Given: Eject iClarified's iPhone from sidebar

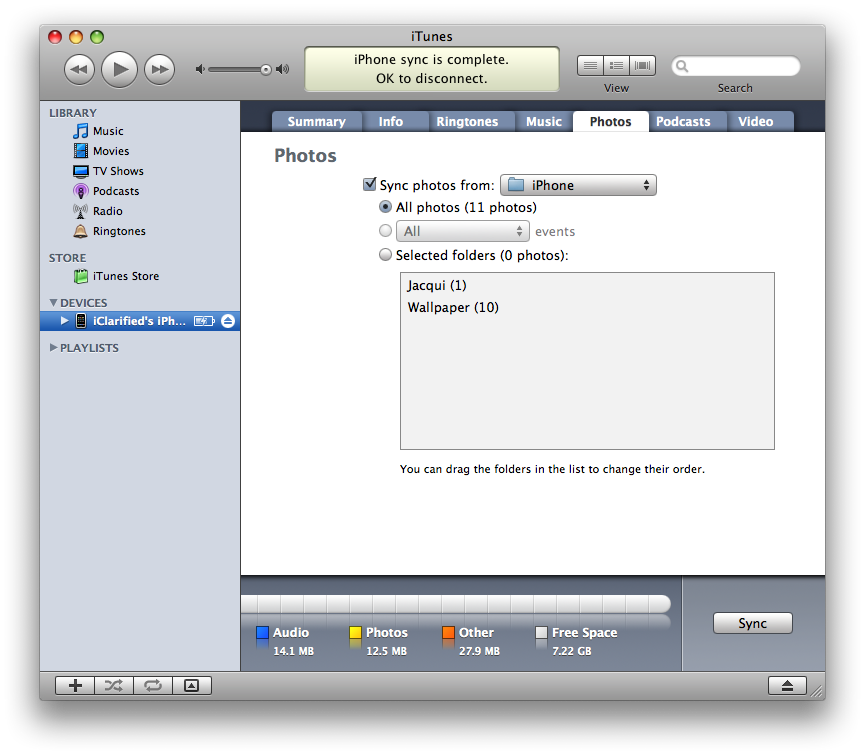Looking at the screenshot, I should (x=228, y=321).
